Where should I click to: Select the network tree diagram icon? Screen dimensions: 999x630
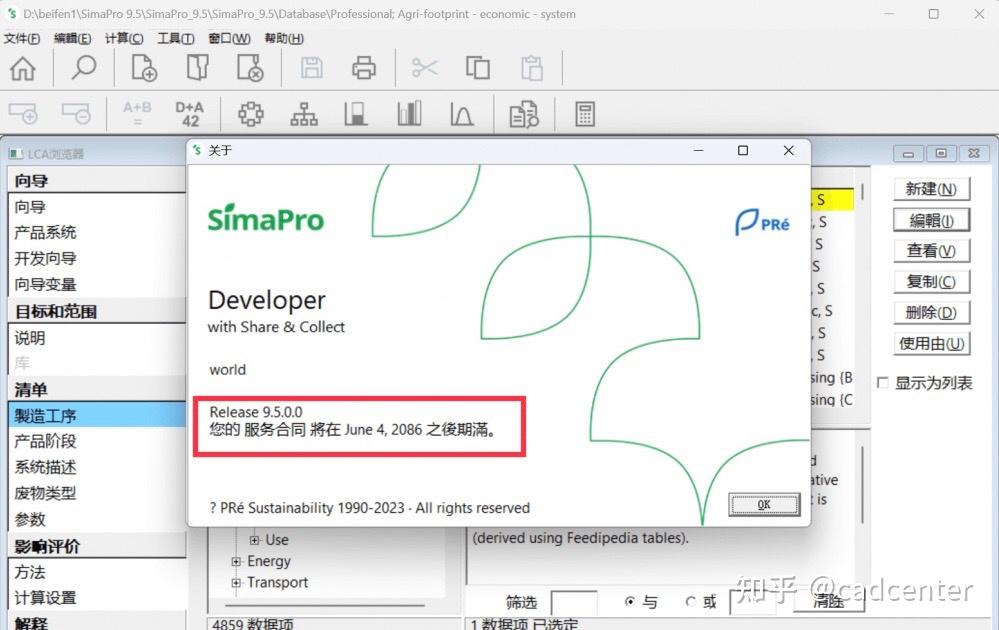point(303,113)
